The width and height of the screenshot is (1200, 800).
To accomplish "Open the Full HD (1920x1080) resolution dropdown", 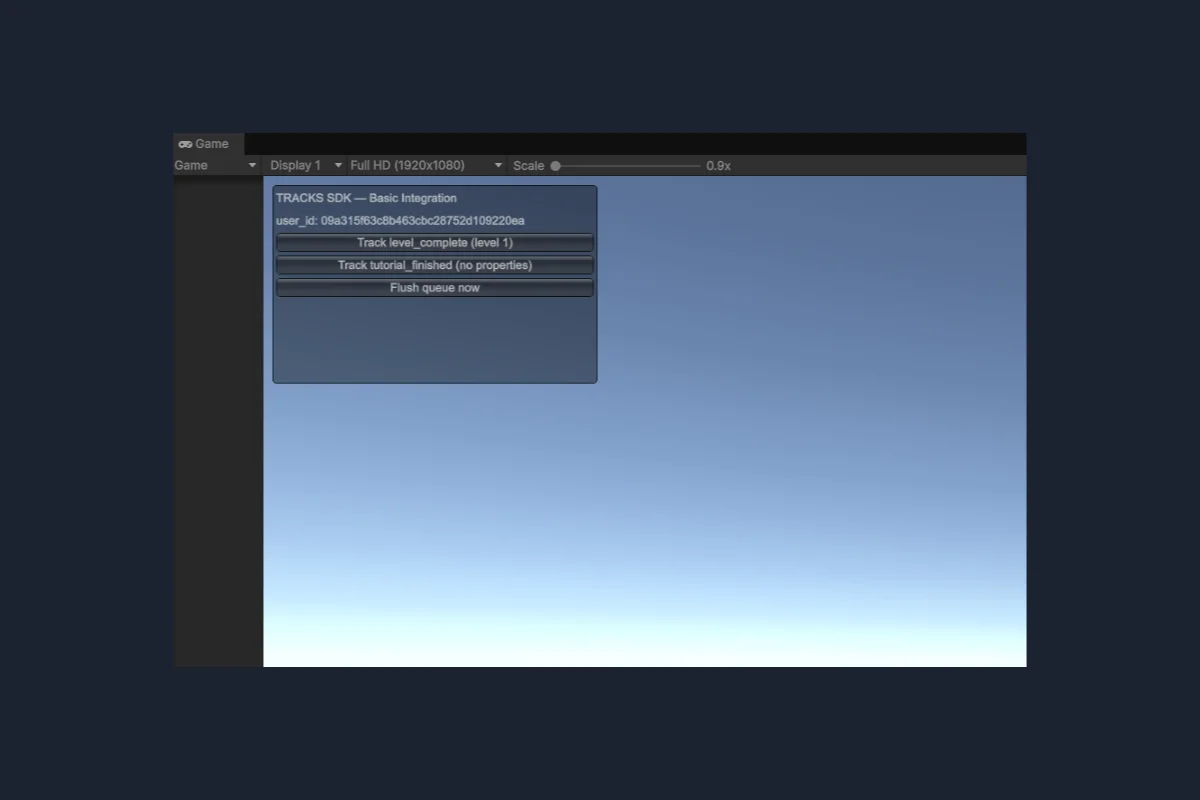I will click(427, 165).
